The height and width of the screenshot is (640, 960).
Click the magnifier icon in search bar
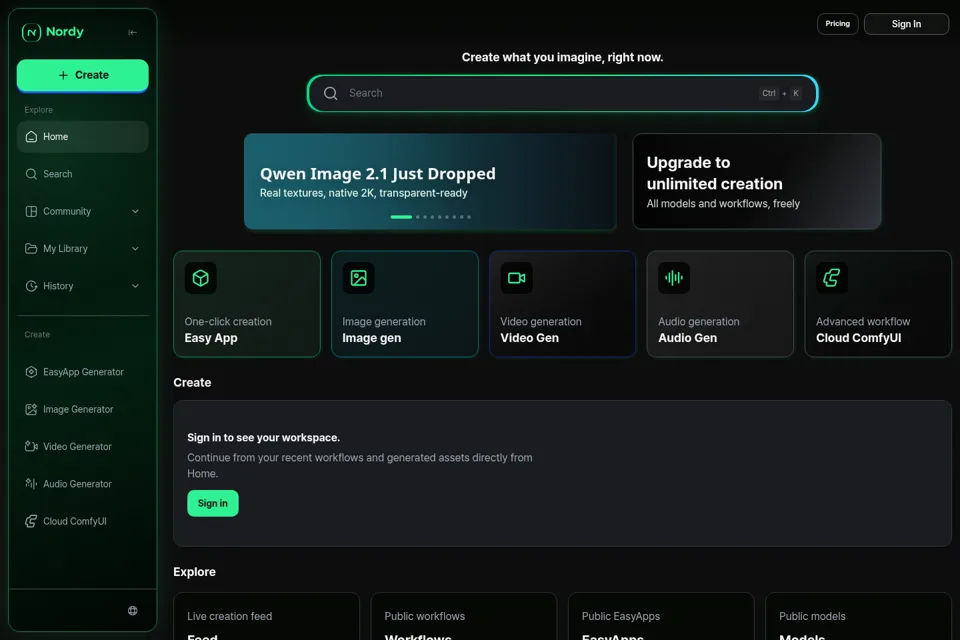pos(331,93)
